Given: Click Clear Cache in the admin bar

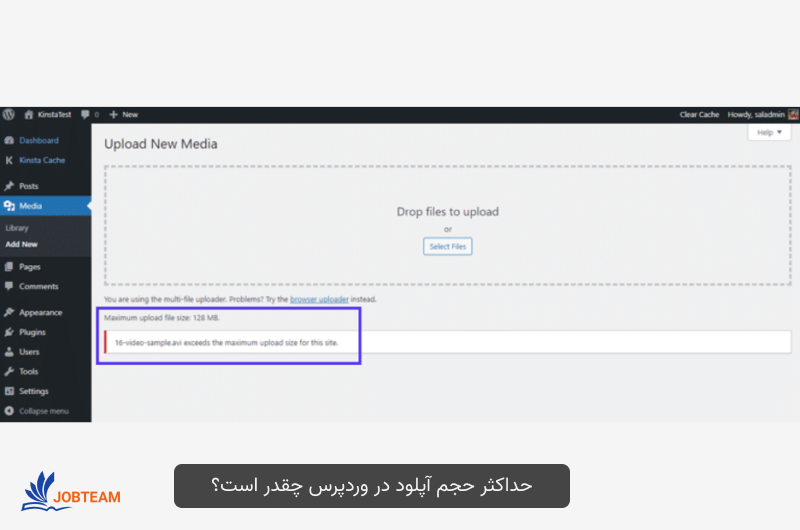Looking at the screenshot, I should click(699, 114).
